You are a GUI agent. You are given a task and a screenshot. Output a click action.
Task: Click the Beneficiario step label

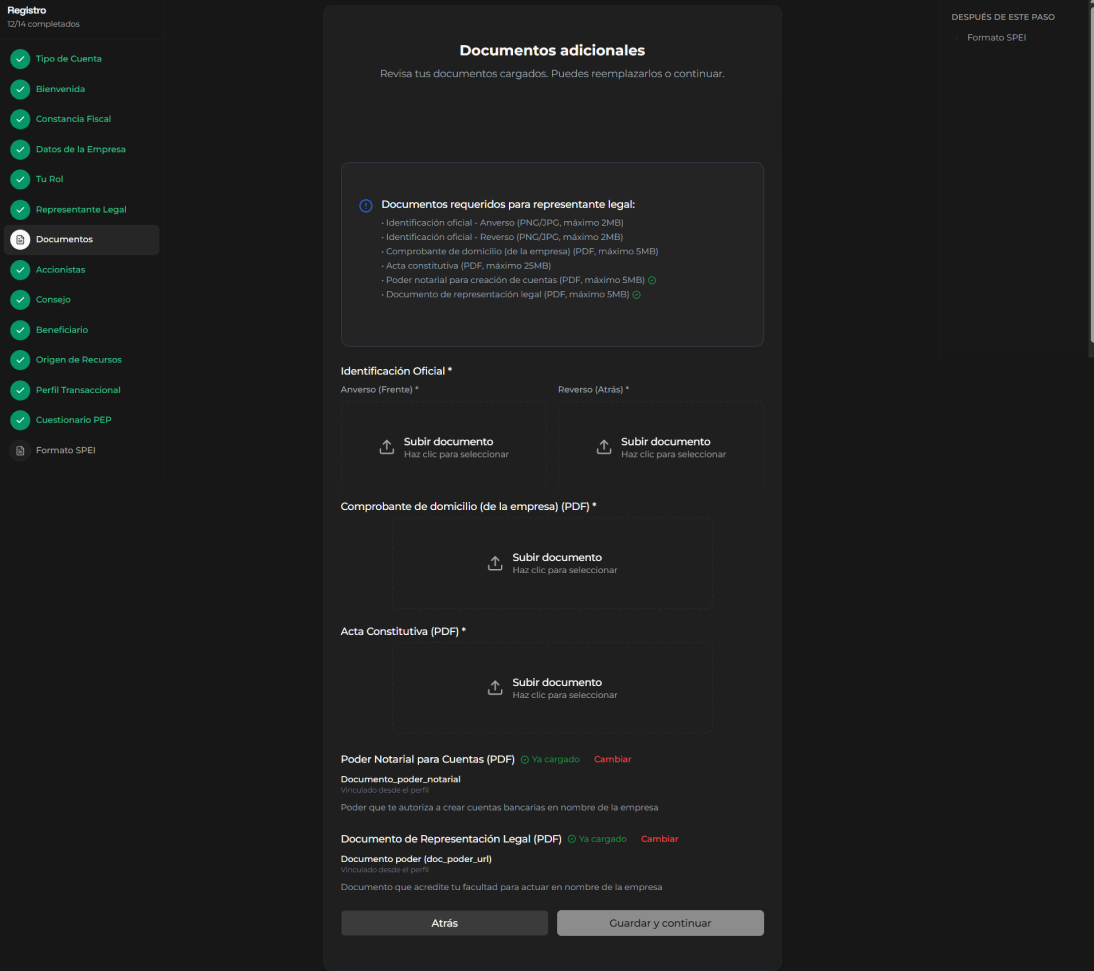[62, 330]
